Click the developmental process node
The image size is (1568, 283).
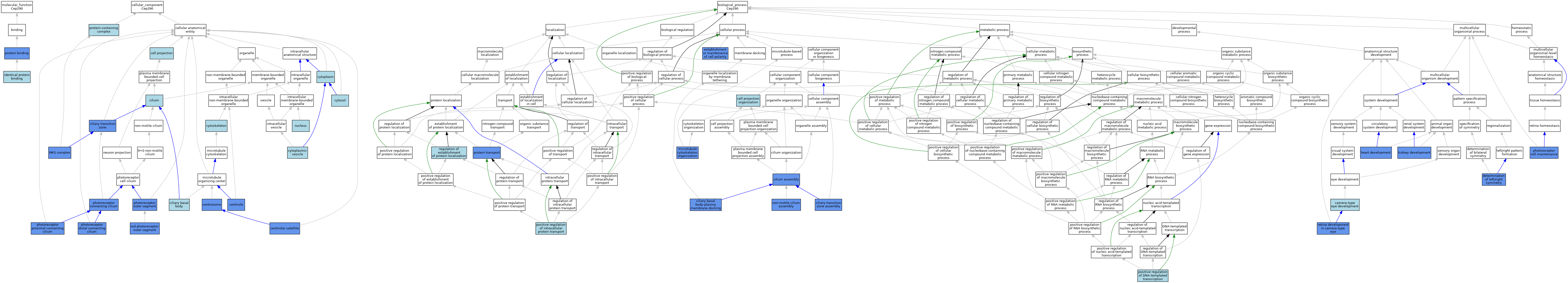tap(1184, 29)
